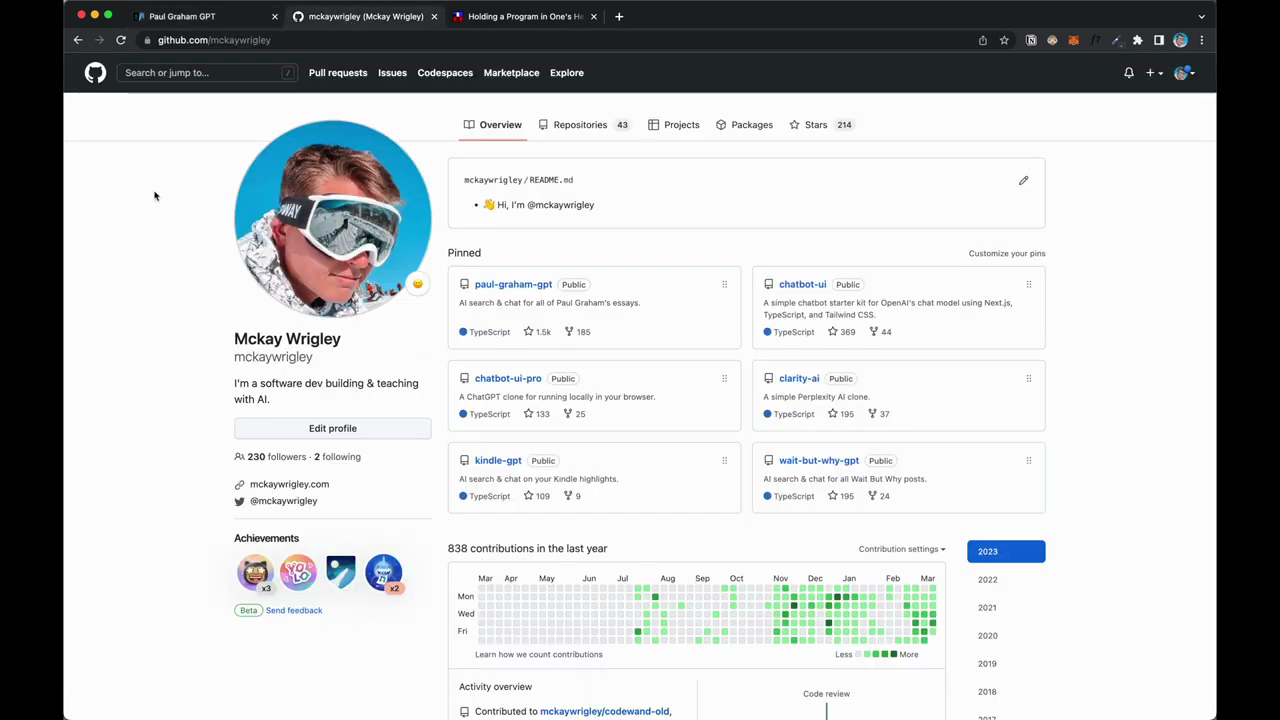Open Marketplace in the header

point(511,73)
